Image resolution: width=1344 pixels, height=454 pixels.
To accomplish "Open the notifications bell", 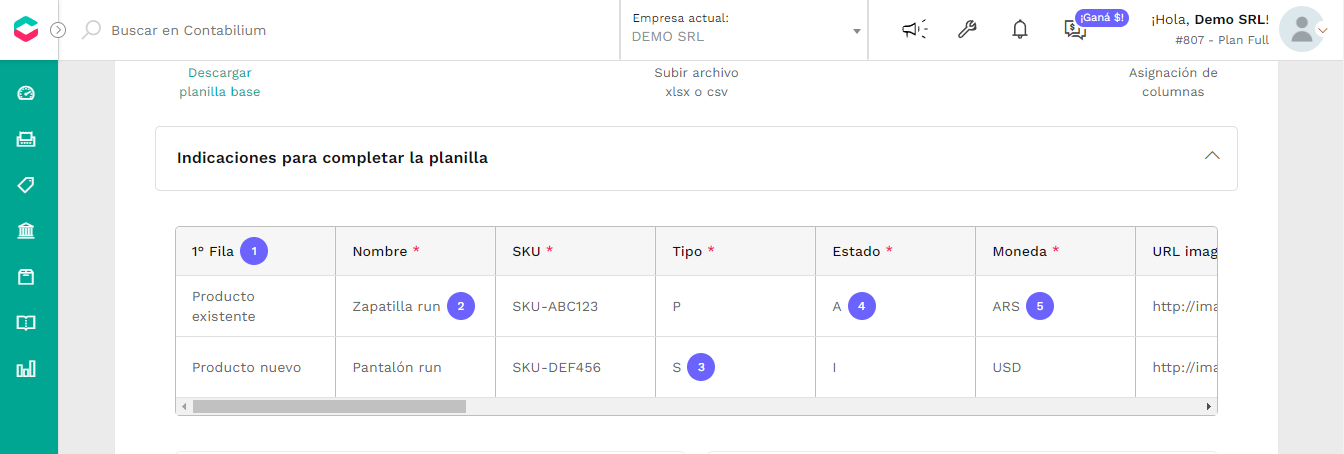I will tap(1020, 30).
